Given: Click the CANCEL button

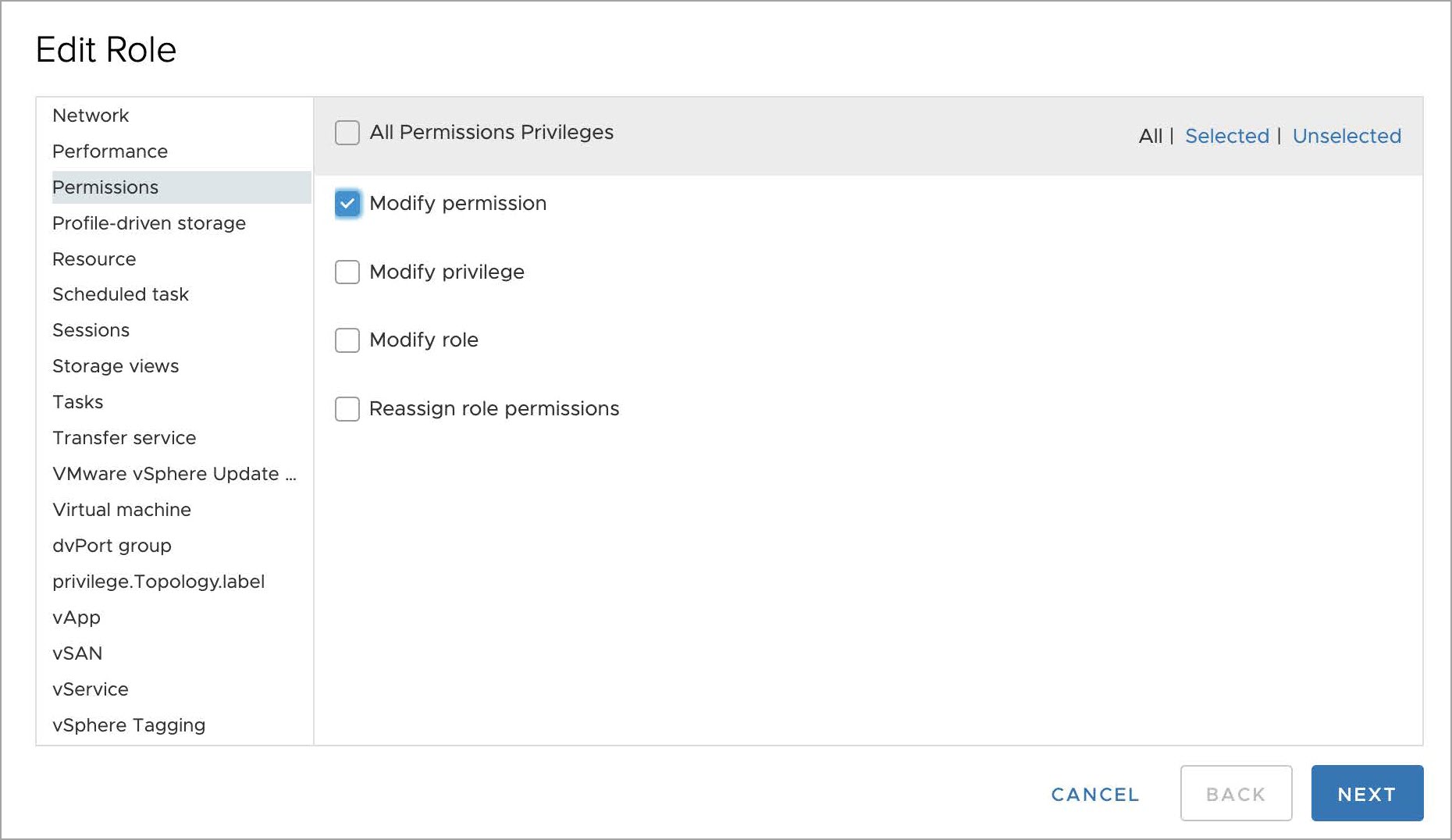Looking at the screenshot, I should (x=1094, y=794).
